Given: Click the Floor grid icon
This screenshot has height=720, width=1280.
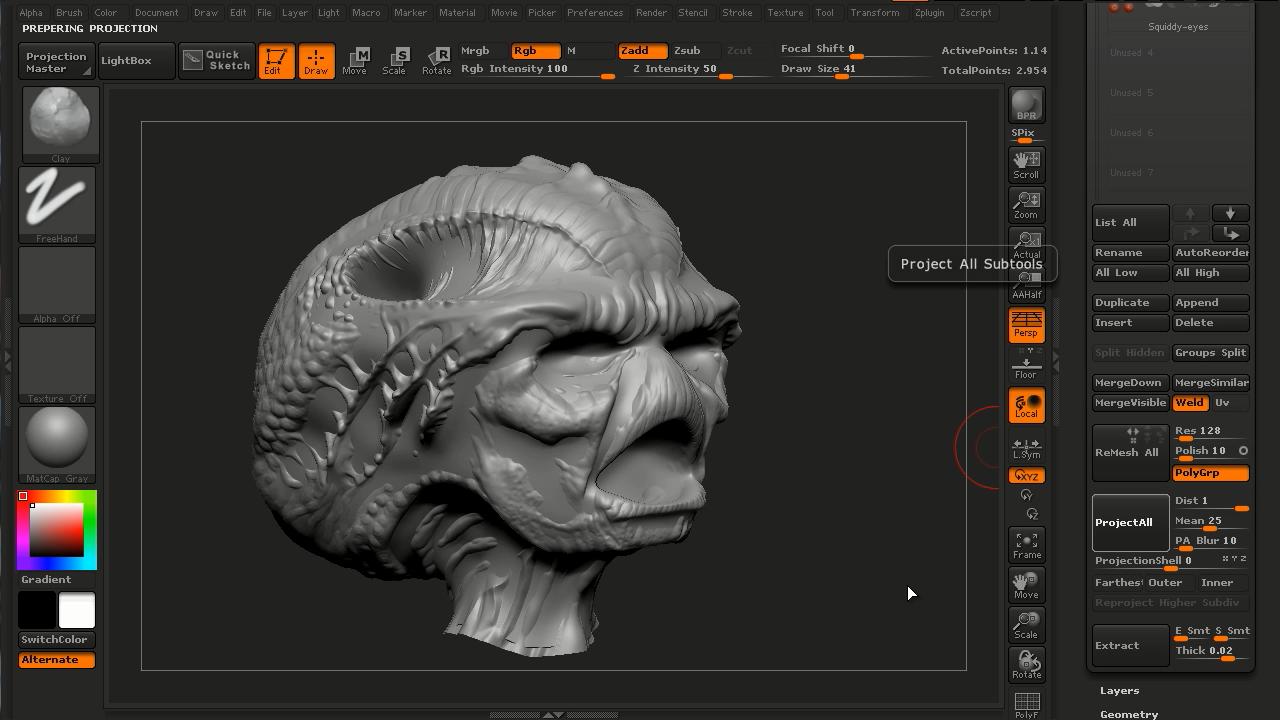Looking at the screenshot, I should tap(1026, 366).
